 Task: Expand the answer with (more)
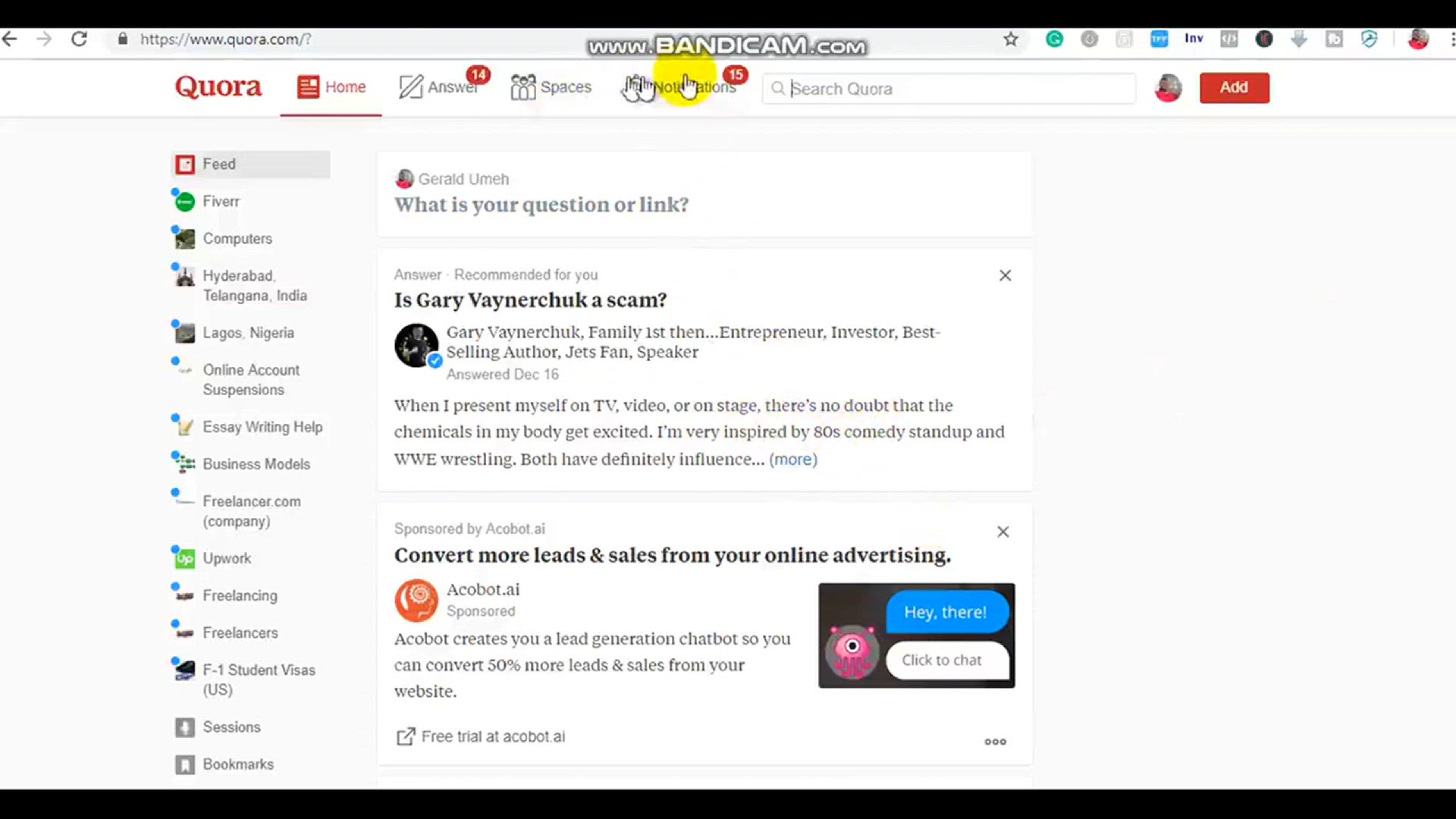[793, 460]
